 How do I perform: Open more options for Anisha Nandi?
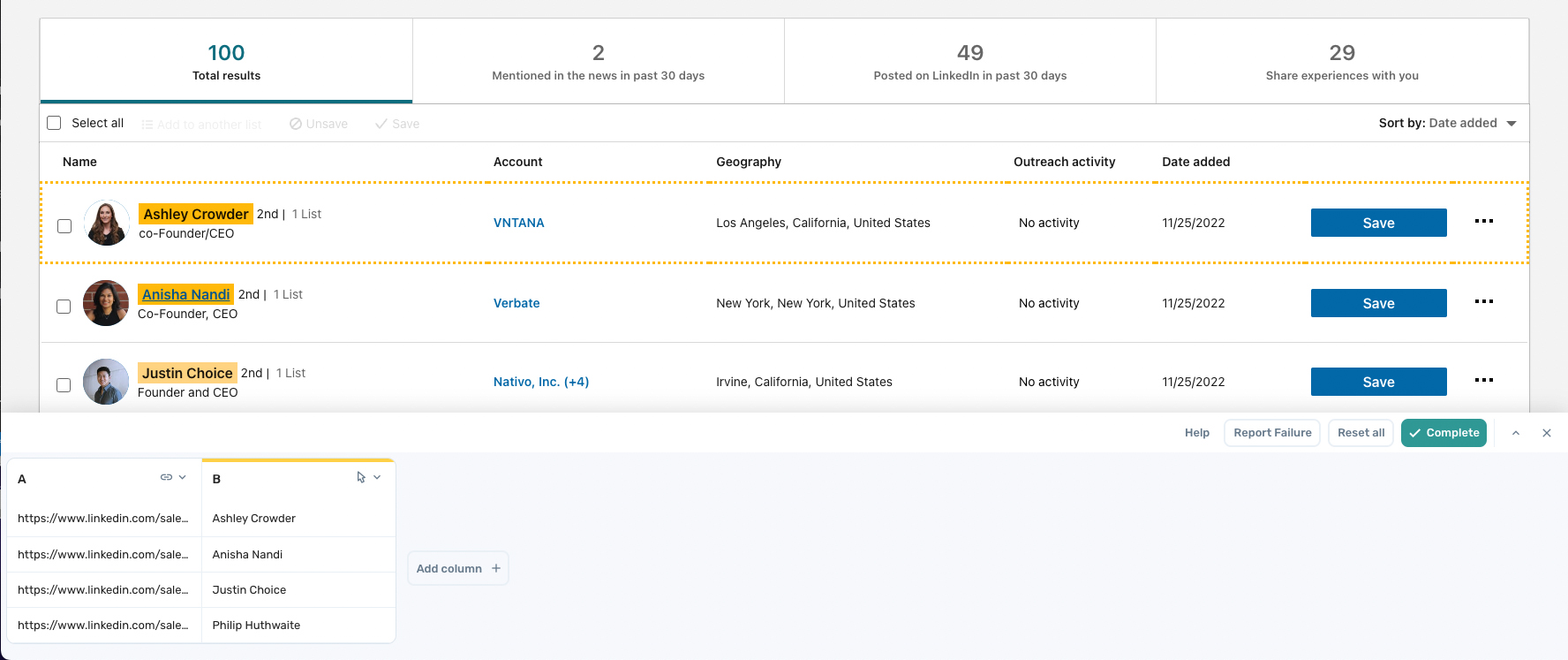[1483, 302]
